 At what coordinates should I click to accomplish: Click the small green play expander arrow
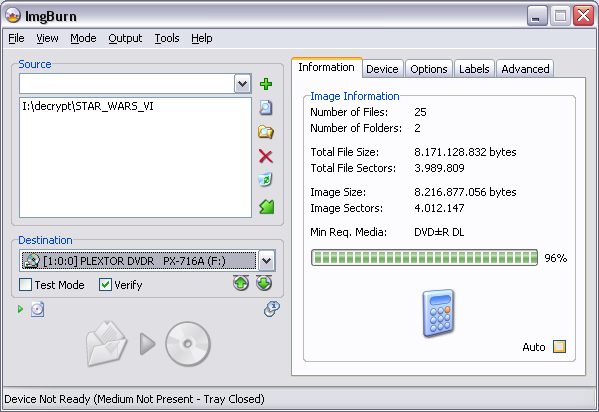coord(21,309)
